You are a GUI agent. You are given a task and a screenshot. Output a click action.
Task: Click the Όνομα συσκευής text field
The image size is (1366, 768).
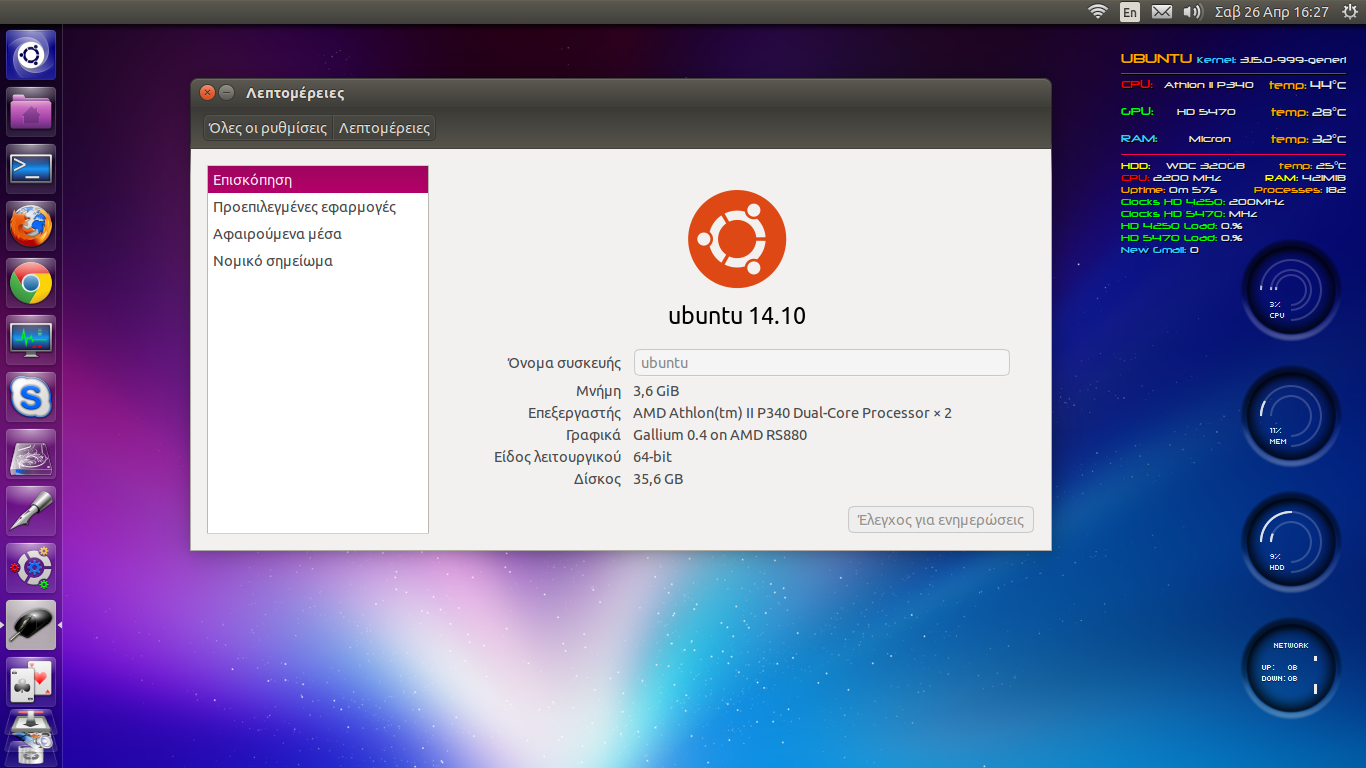click(821, 363)
